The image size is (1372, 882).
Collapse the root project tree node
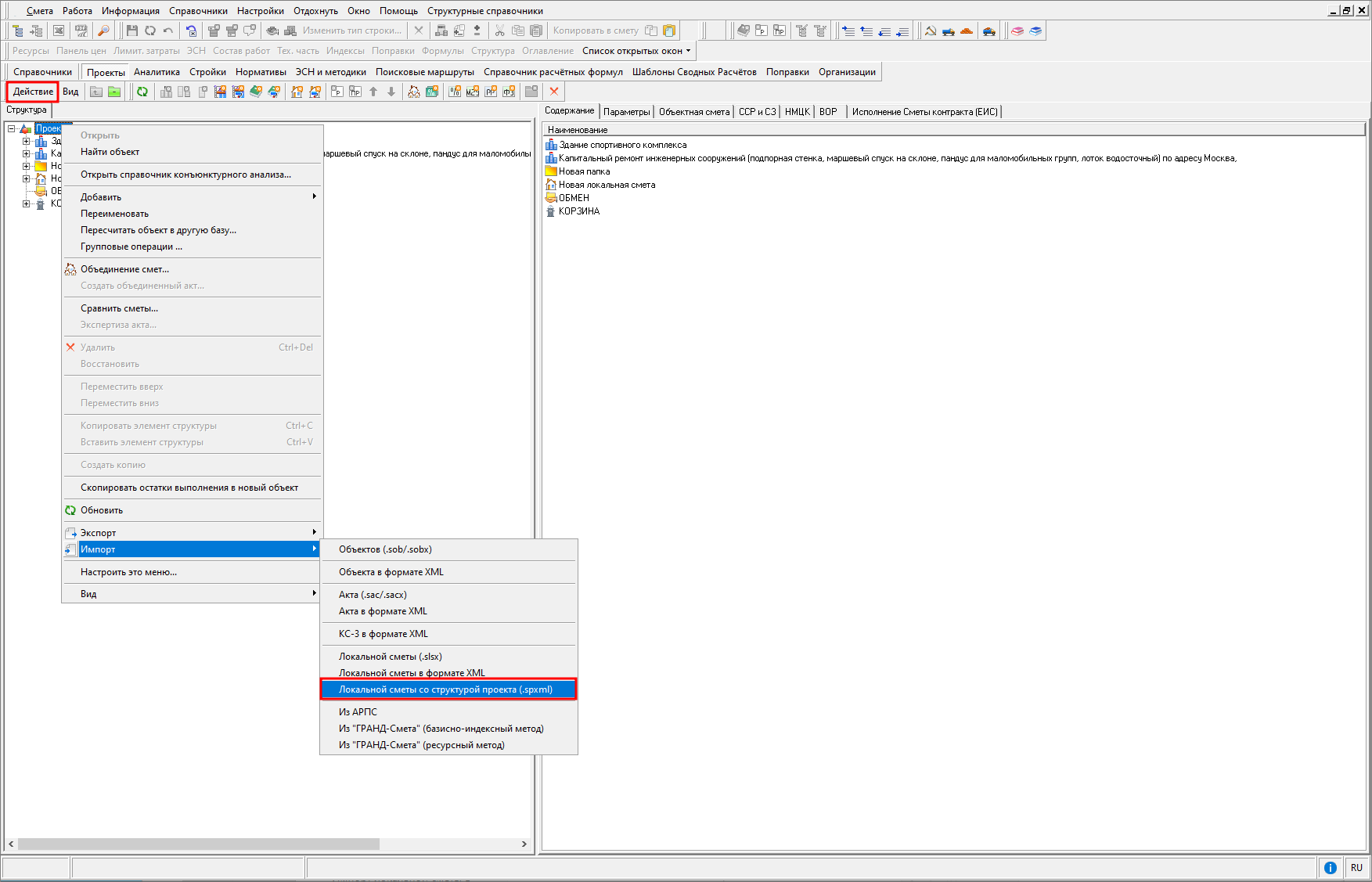click(x=12, y=129)
